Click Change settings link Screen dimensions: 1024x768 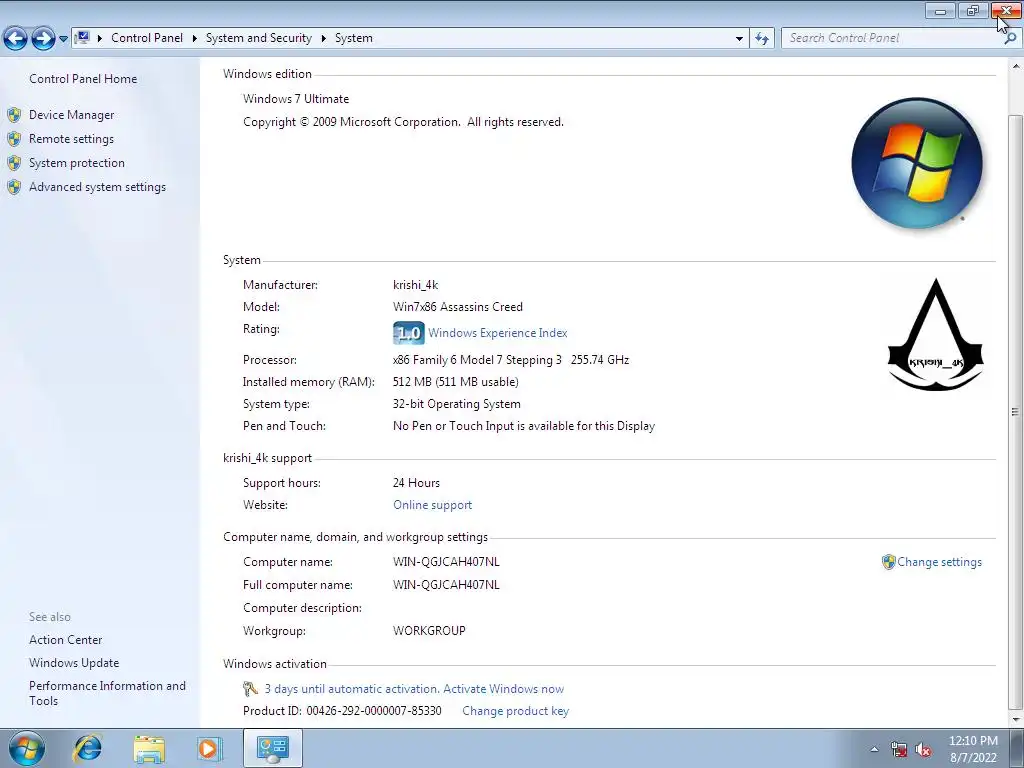coord(939,562)
